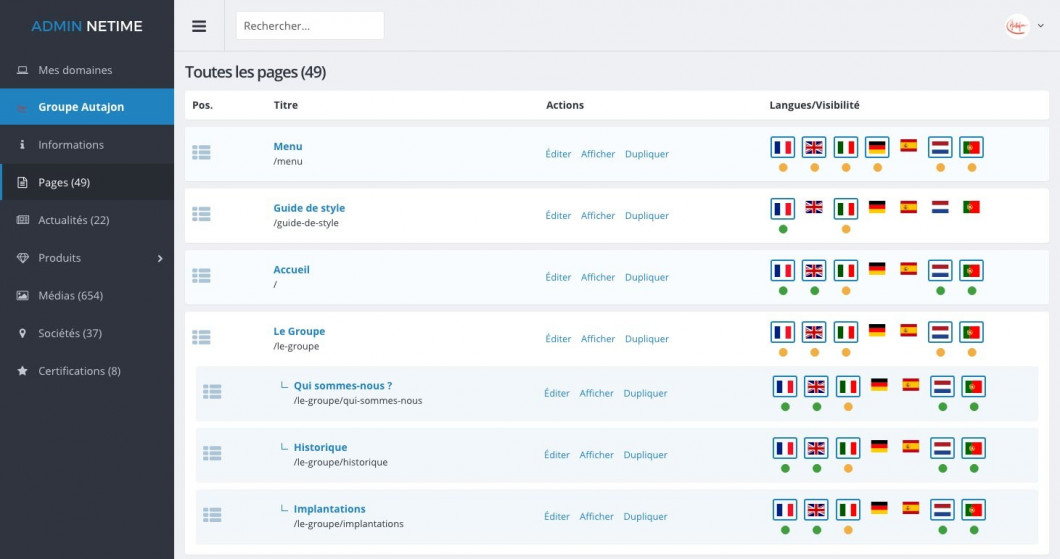Click reorder handle of Guide de style
1060x559 pixels.
pyautogui.click(x=201, y=214)
